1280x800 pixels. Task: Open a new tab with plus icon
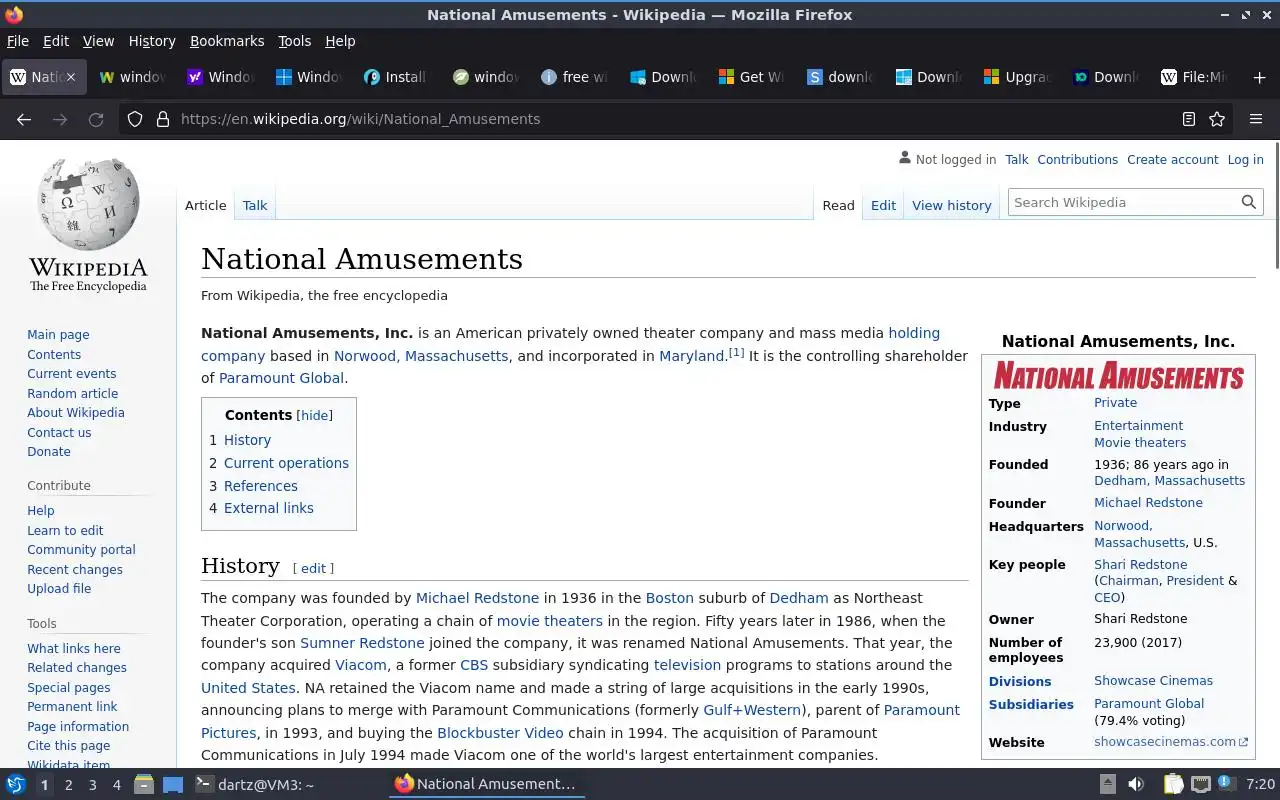click(1259, 77)
